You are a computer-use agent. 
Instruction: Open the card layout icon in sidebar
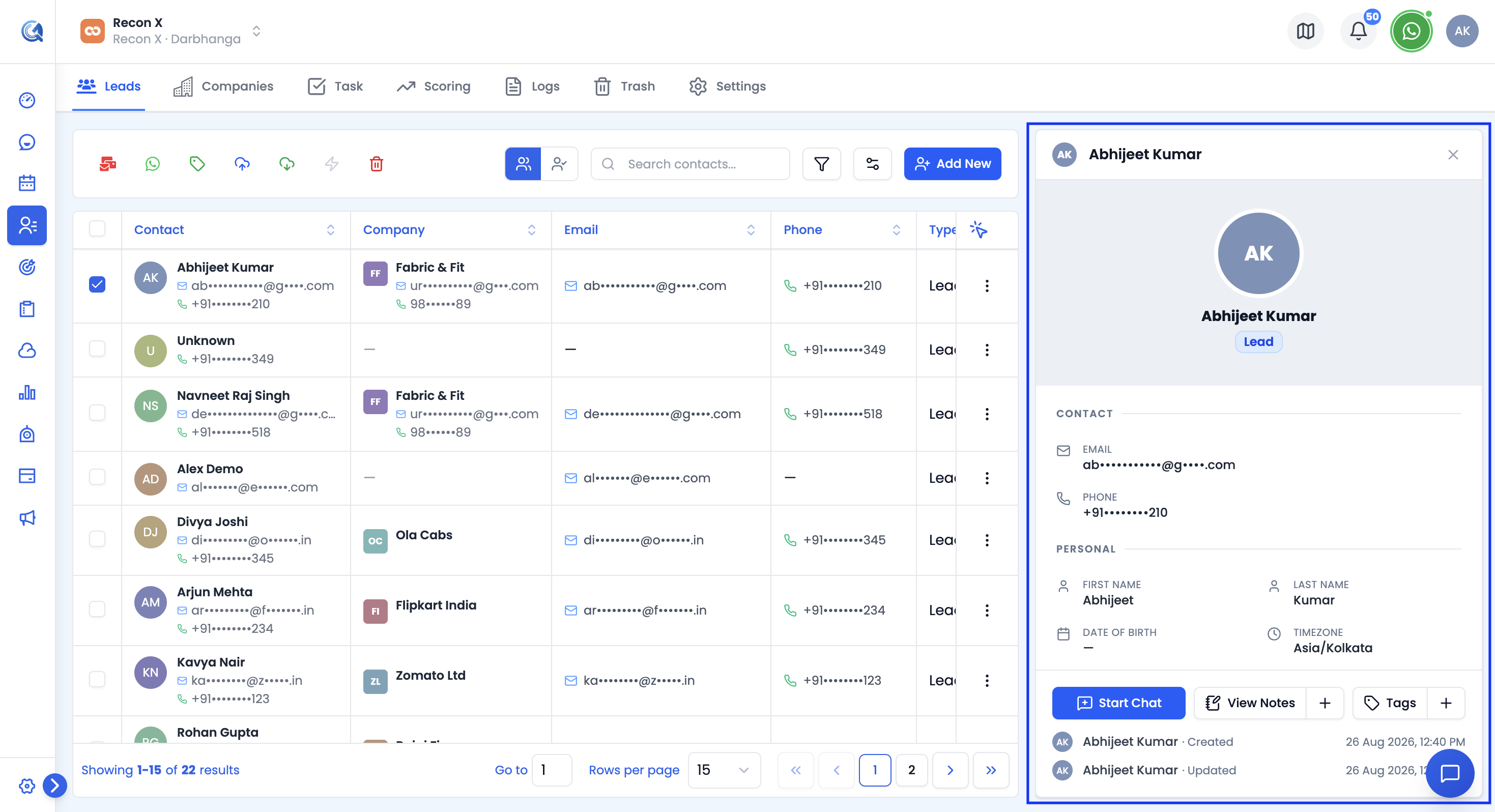pyautogui.click(x=26, y=476)
